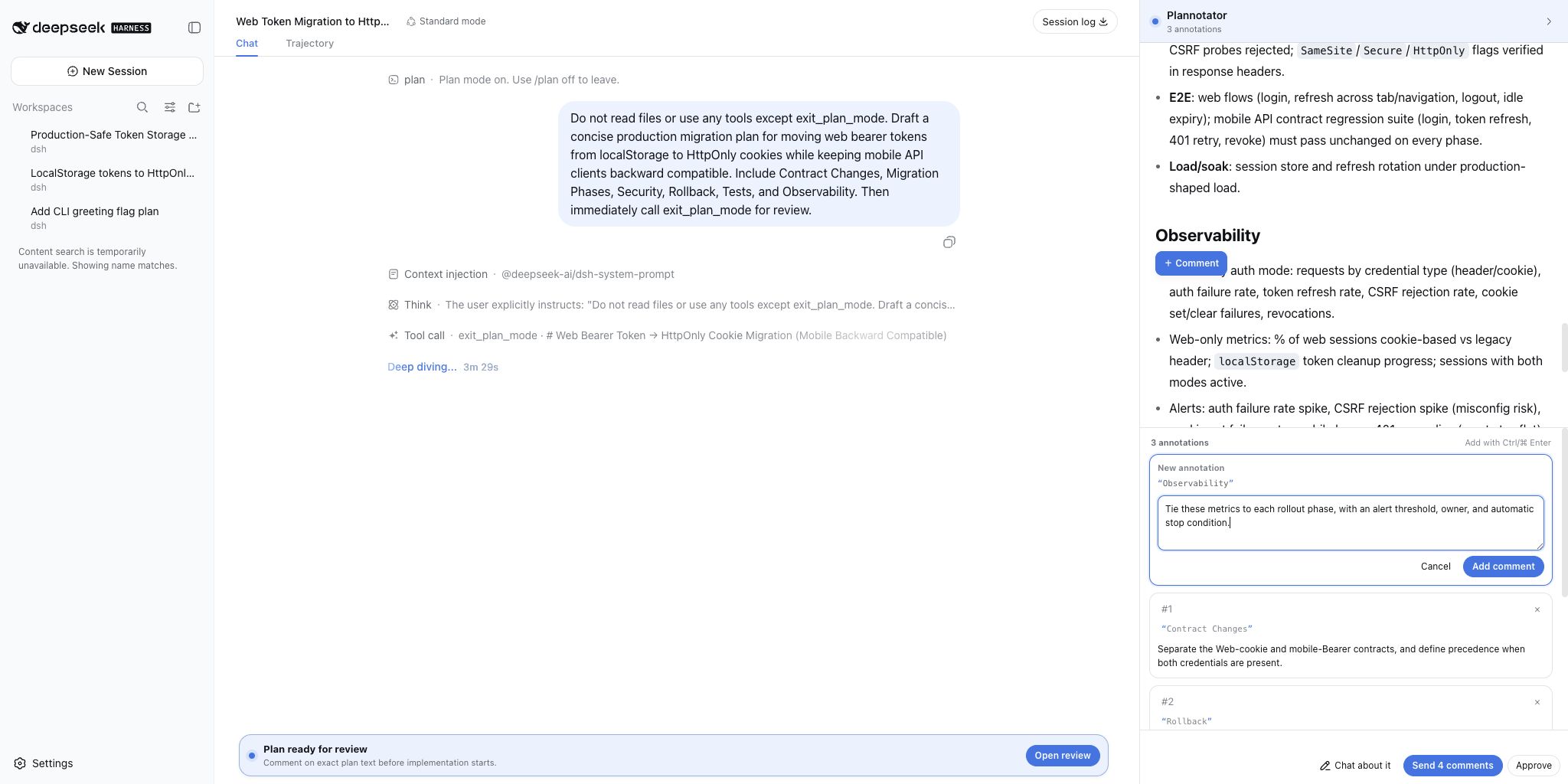Cancel the new annotation

(x=1436, y=567)
